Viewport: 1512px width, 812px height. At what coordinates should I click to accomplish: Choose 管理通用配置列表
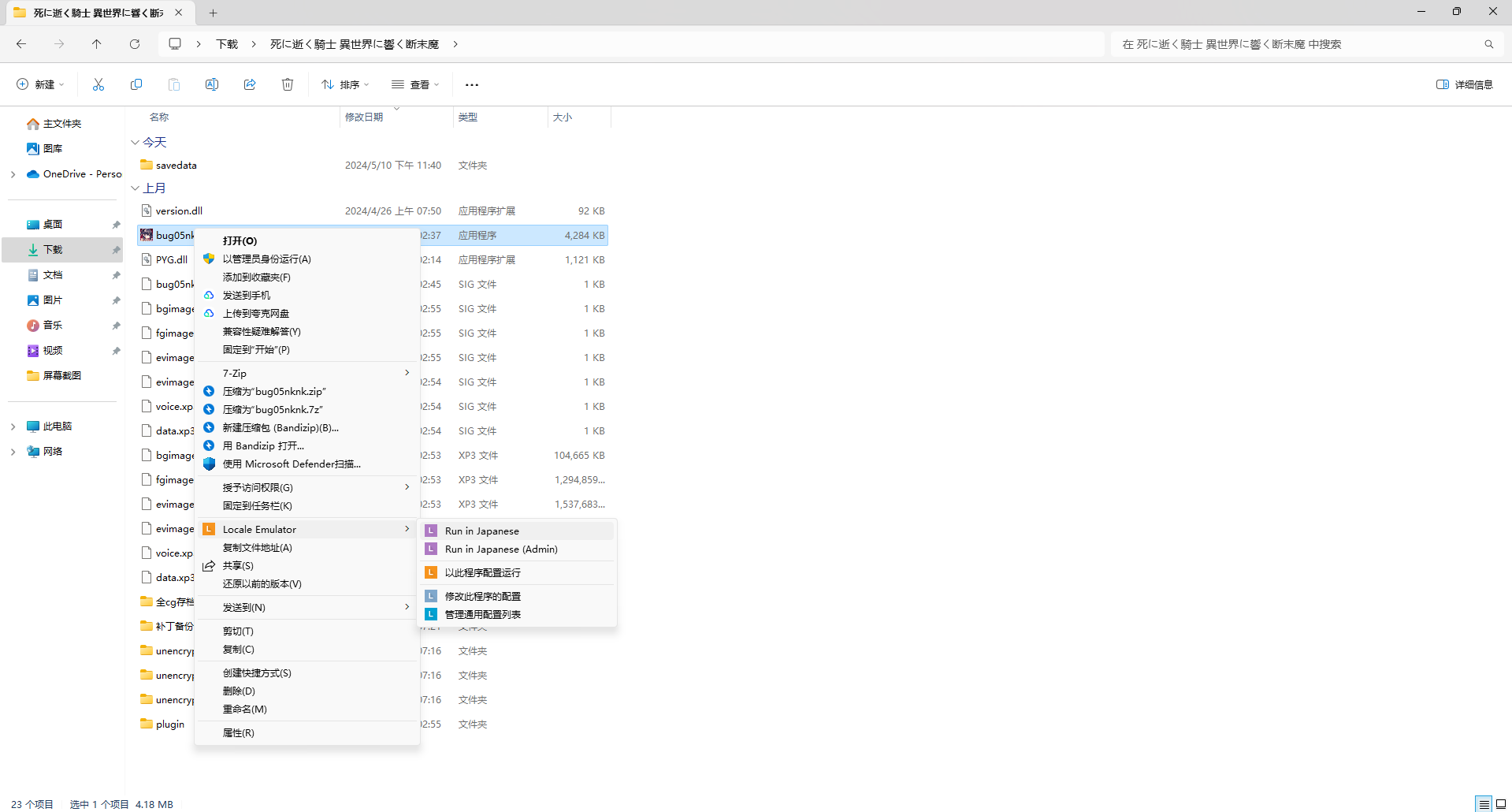click(x=517, y=614)
